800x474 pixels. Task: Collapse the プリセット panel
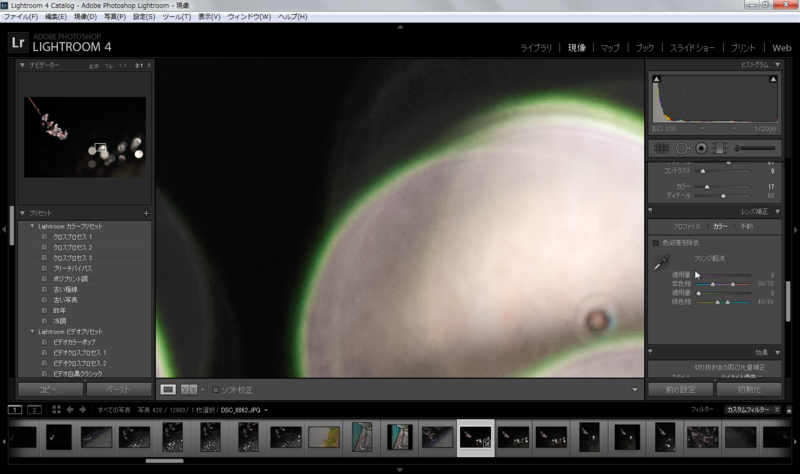coord(22,213)
